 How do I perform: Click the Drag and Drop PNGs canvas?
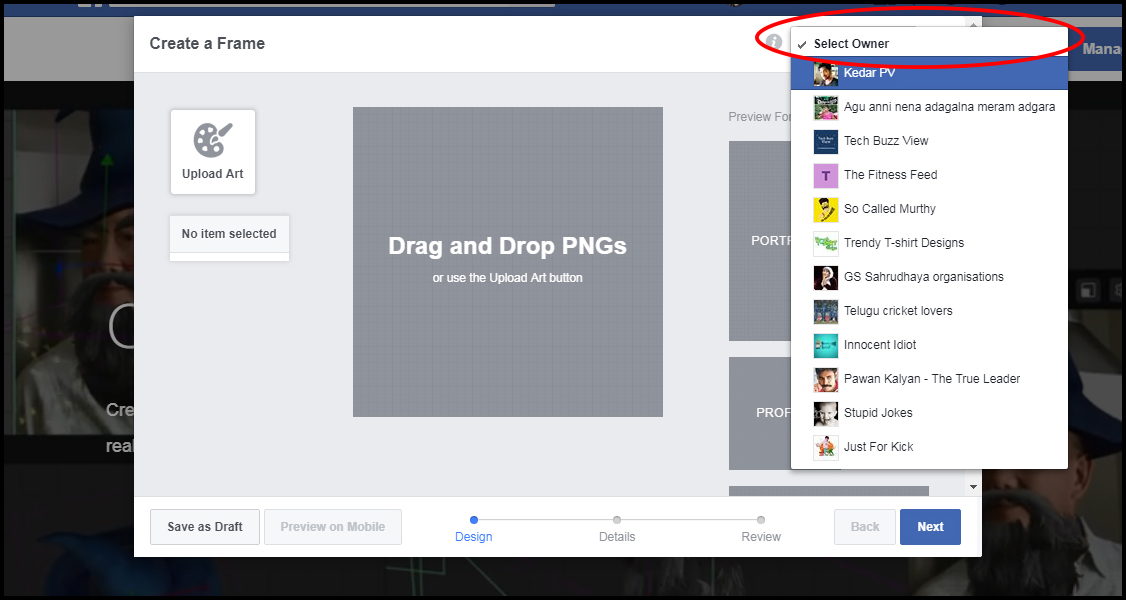tap(508, 262)
